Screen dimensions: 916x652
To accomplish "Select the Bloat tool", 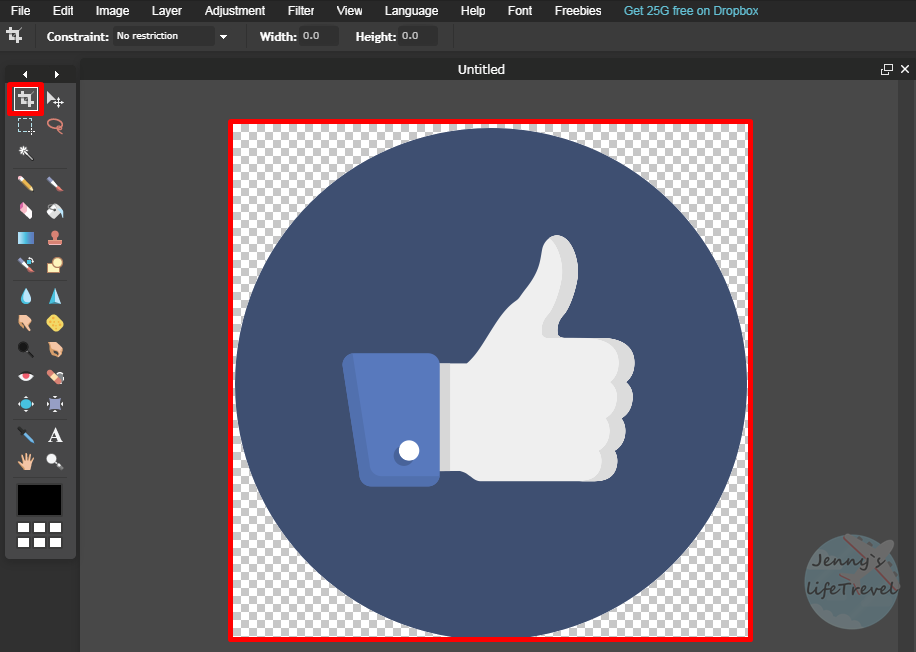I will [26, 404].
